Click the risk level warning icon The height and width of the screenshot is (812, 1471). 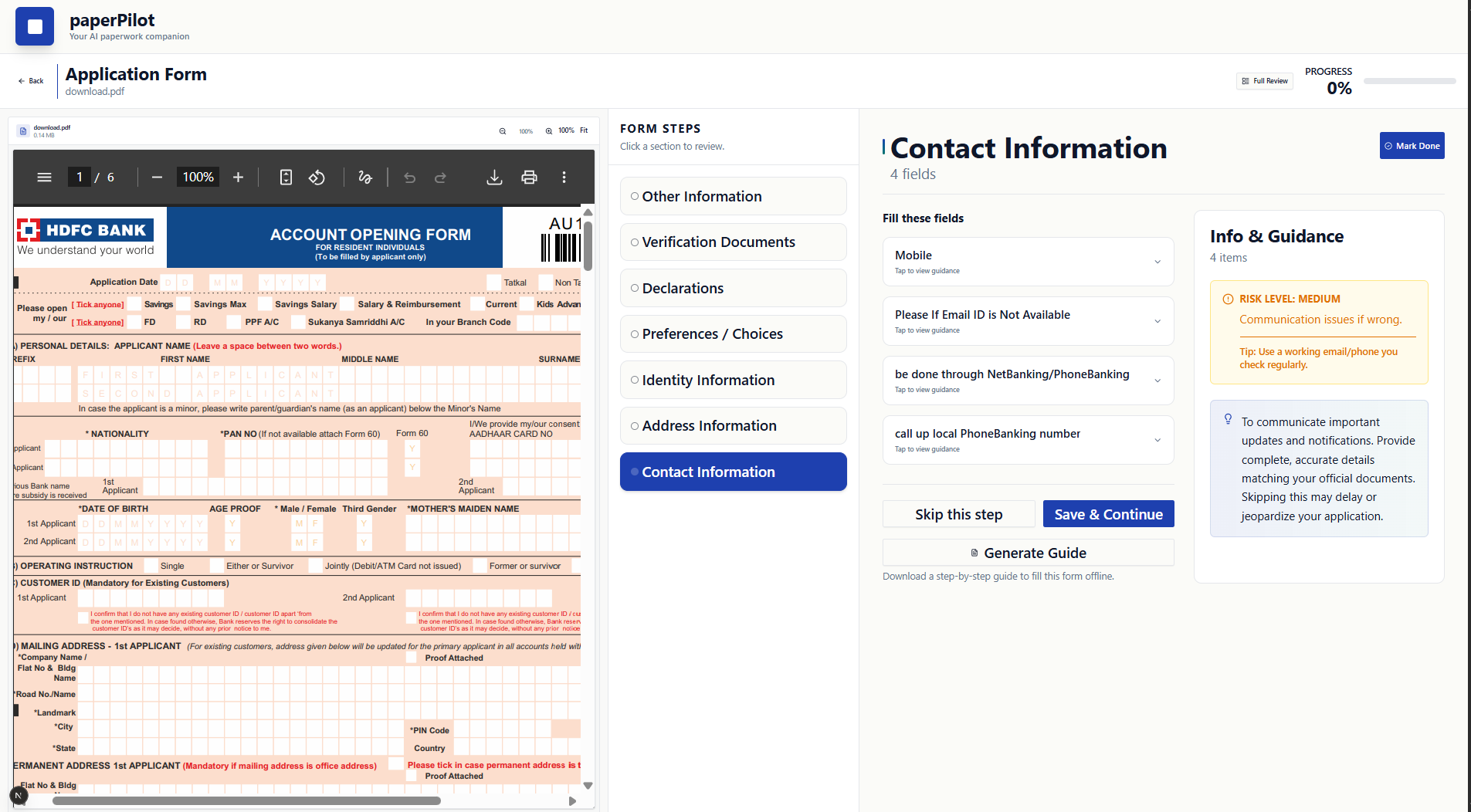(x=1228, y=299)
